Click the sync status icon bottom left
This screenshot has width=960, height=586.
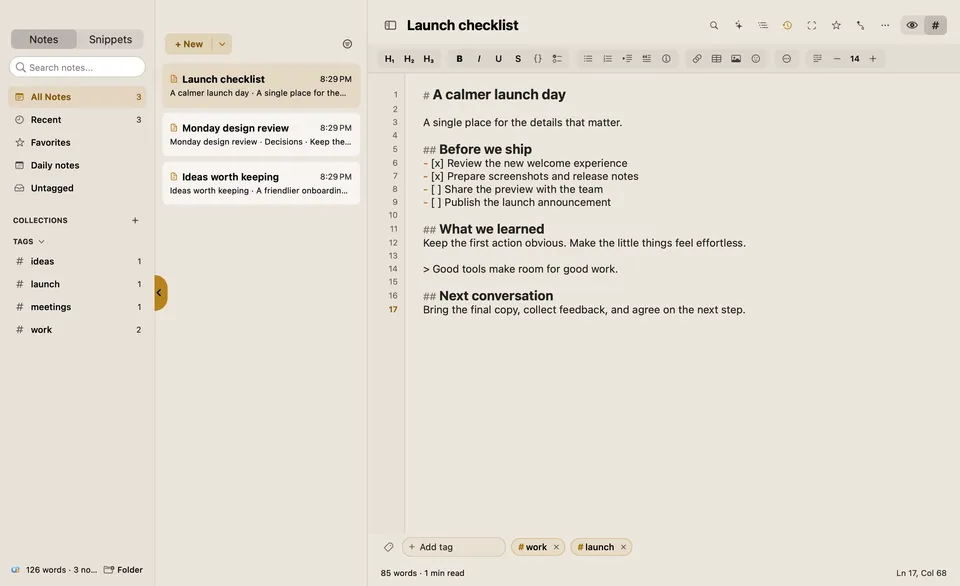pos(15,569)
